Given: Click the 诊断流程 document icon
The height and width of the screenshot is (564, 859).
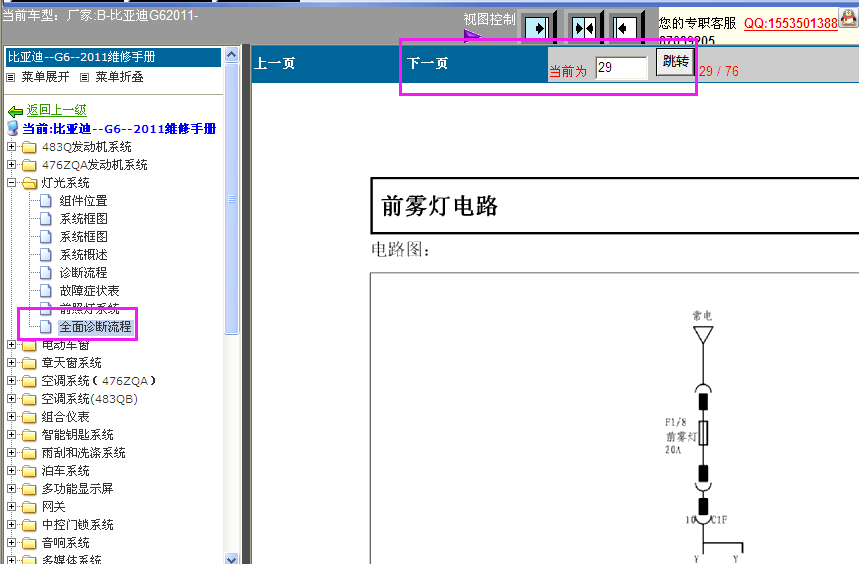Looking at the screenshot, I should click(x=46, y=273).
